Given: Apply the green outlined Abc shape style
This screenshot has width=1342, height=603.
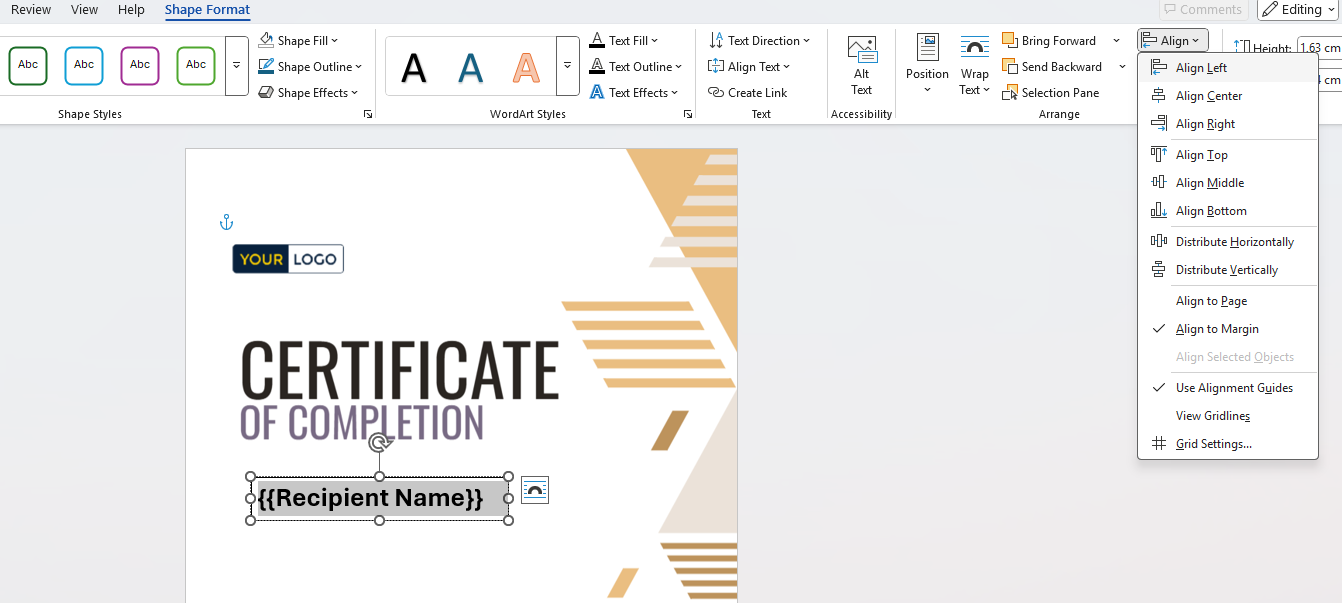Looking at the screenshot, I should tap(28, 66).
